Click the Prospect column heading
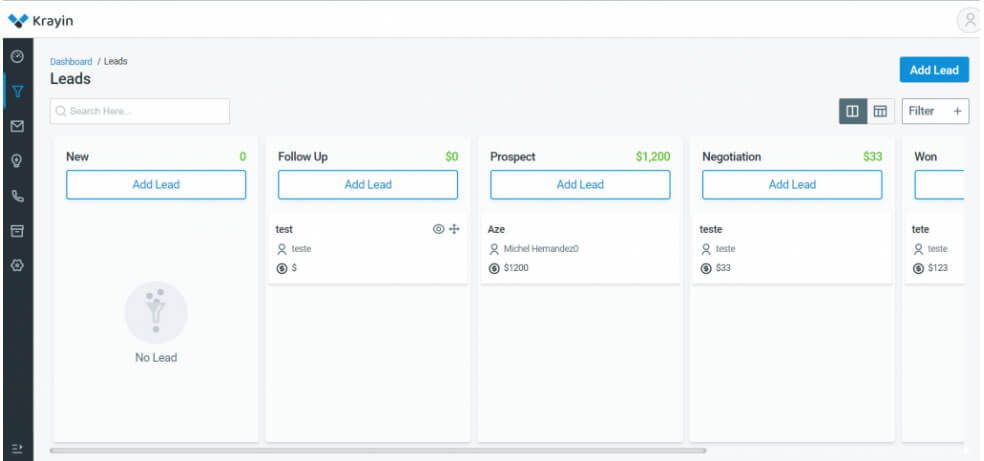Image resolution: width=984 pixels, height=461 pixels. click(513, 157)
